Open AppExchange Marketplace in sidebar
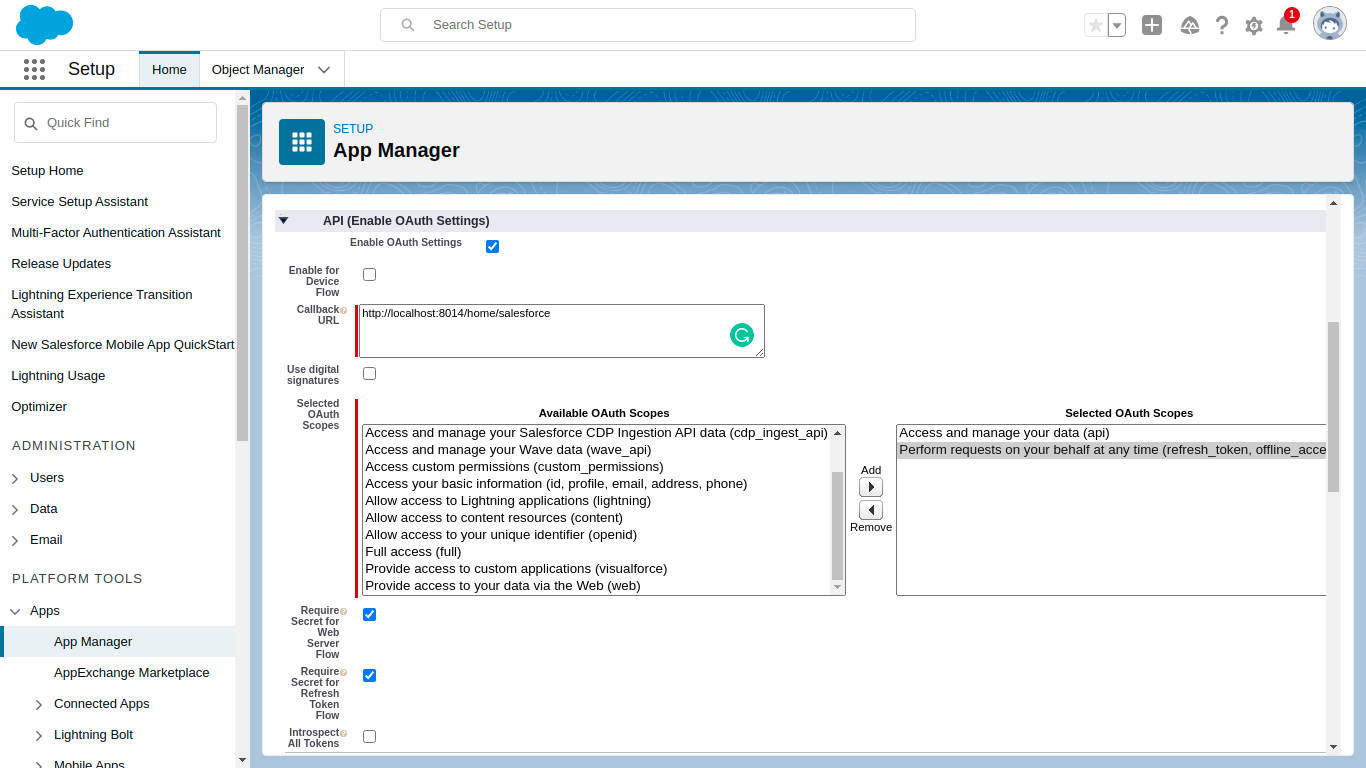 click(132, 673)
